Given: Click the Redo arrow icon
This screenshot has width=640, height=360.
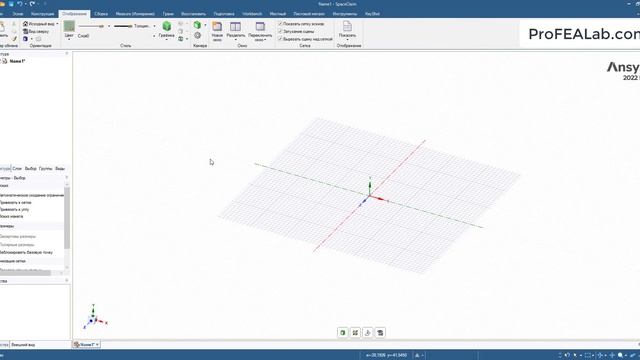Looking at the screenshot, I should click(32, 4).
